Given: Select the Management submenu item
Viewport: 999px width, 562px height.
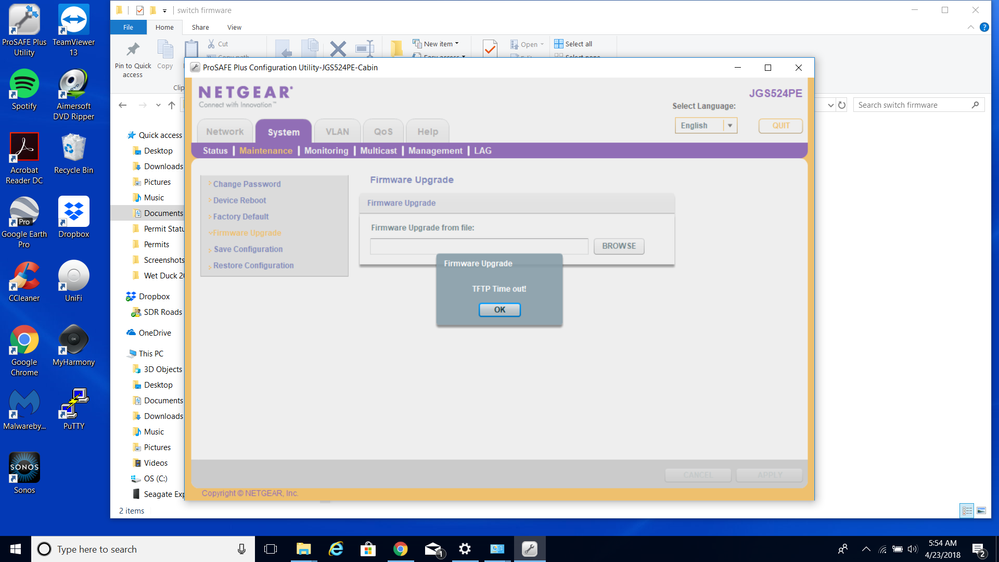Looking at the screenshot, I should click(x=435, y=151).
